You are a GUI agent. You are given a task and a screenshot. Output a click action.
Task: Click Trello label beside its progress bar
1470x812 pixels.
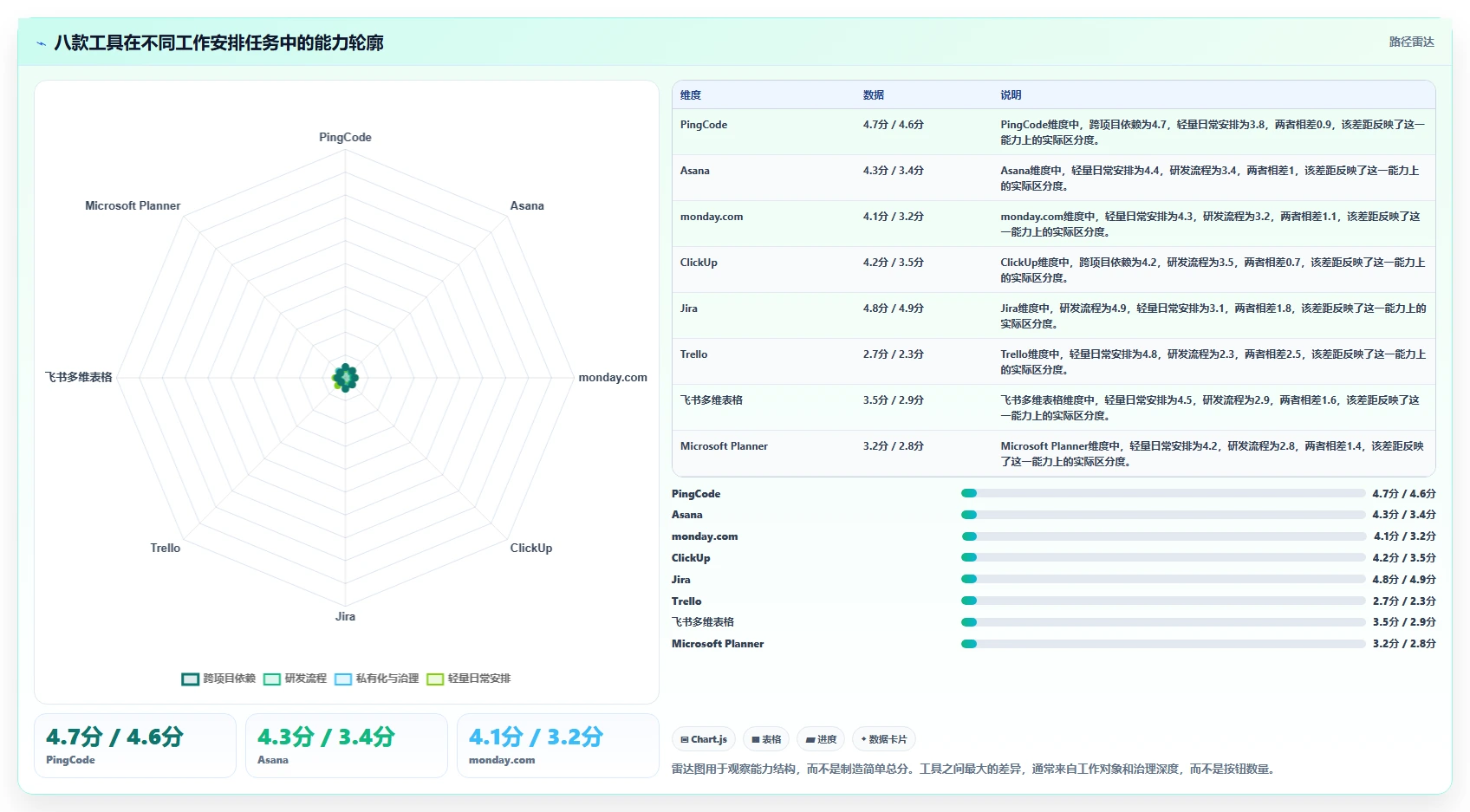[686, 601]
